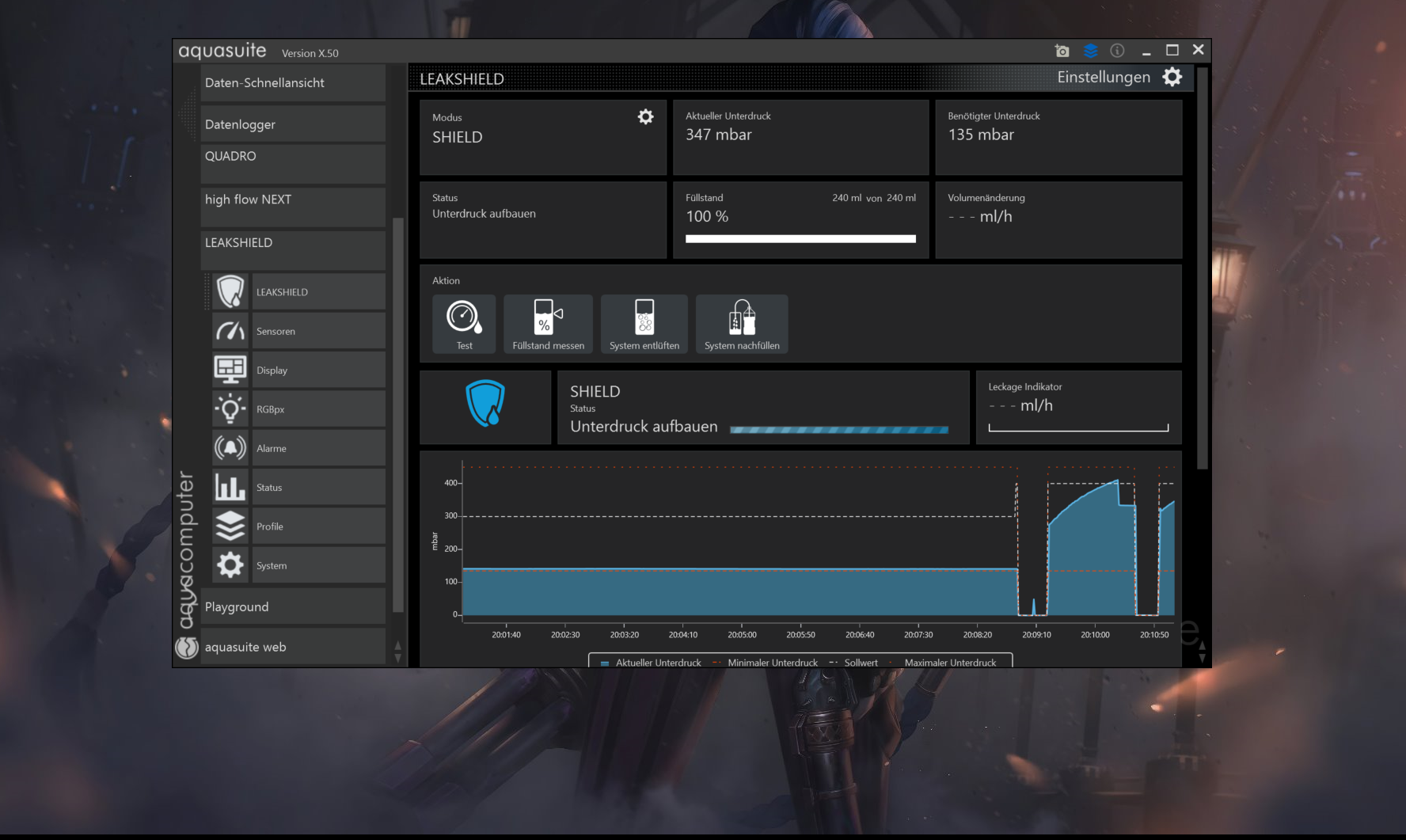
Task: Click the Füllstand progress bar
Action: 800,238
